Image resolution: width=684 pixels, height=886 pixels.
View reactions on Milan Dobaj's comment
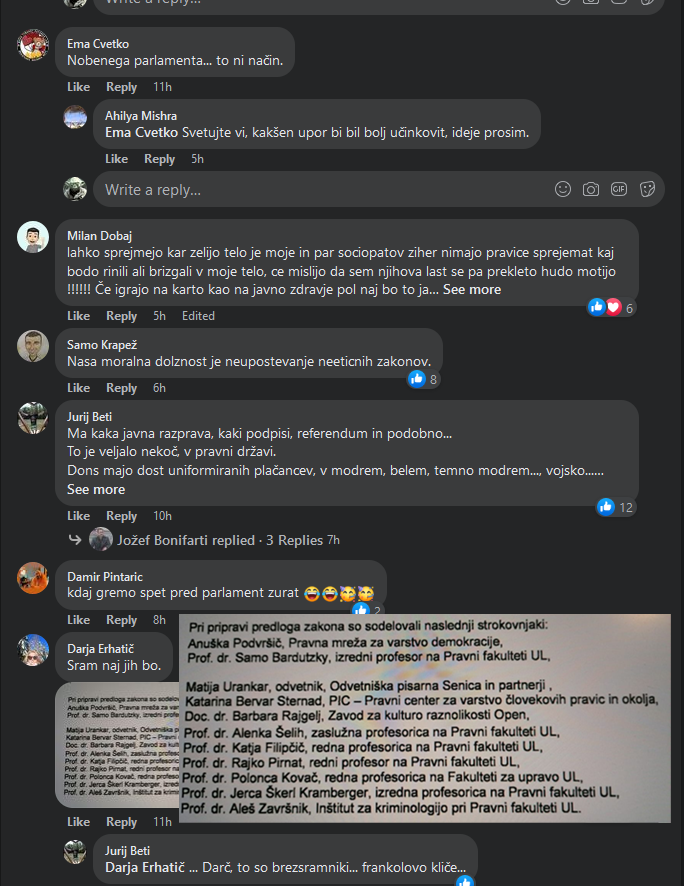(612, 307)
